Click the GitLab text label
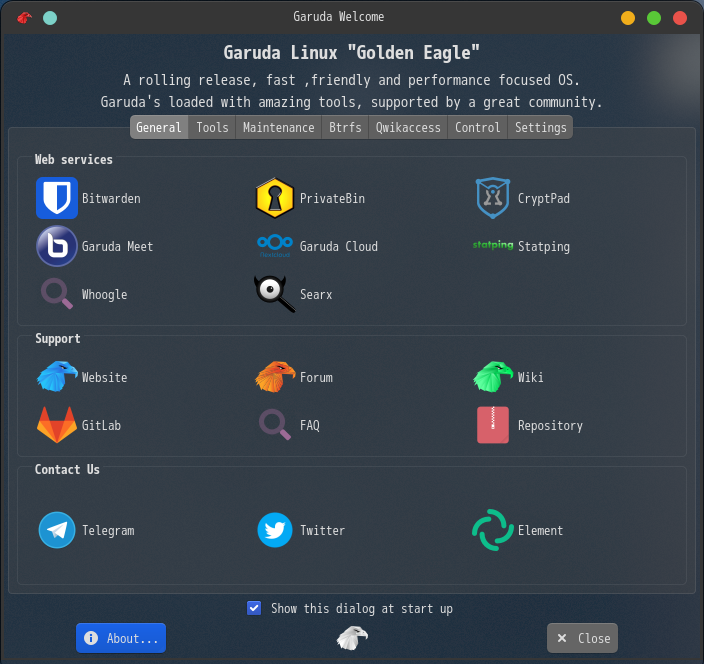 point(101,425)
